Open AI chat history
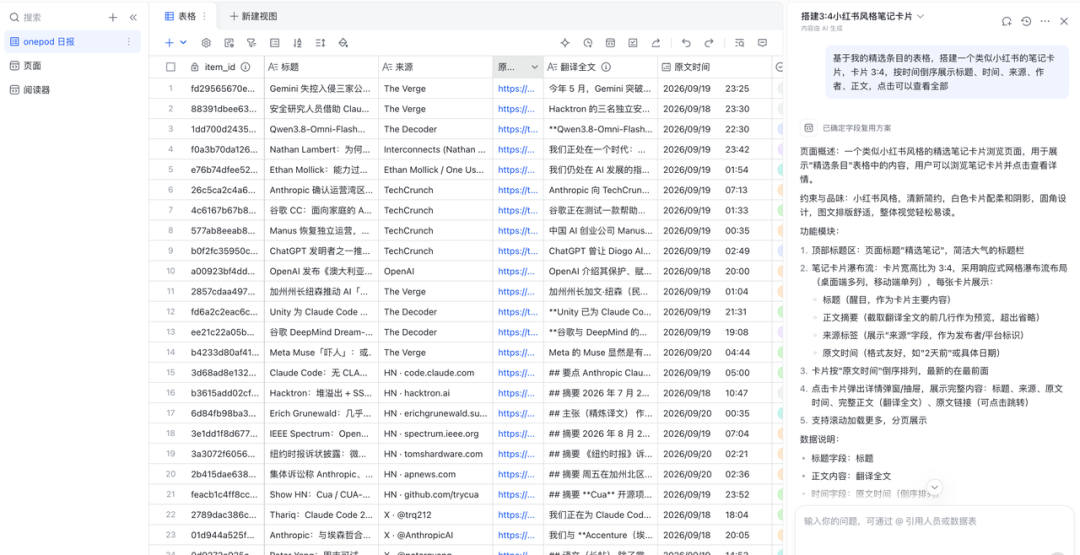Image resolution: width=1080 pixels, height=555 pixels. [x=1026, y=21]
